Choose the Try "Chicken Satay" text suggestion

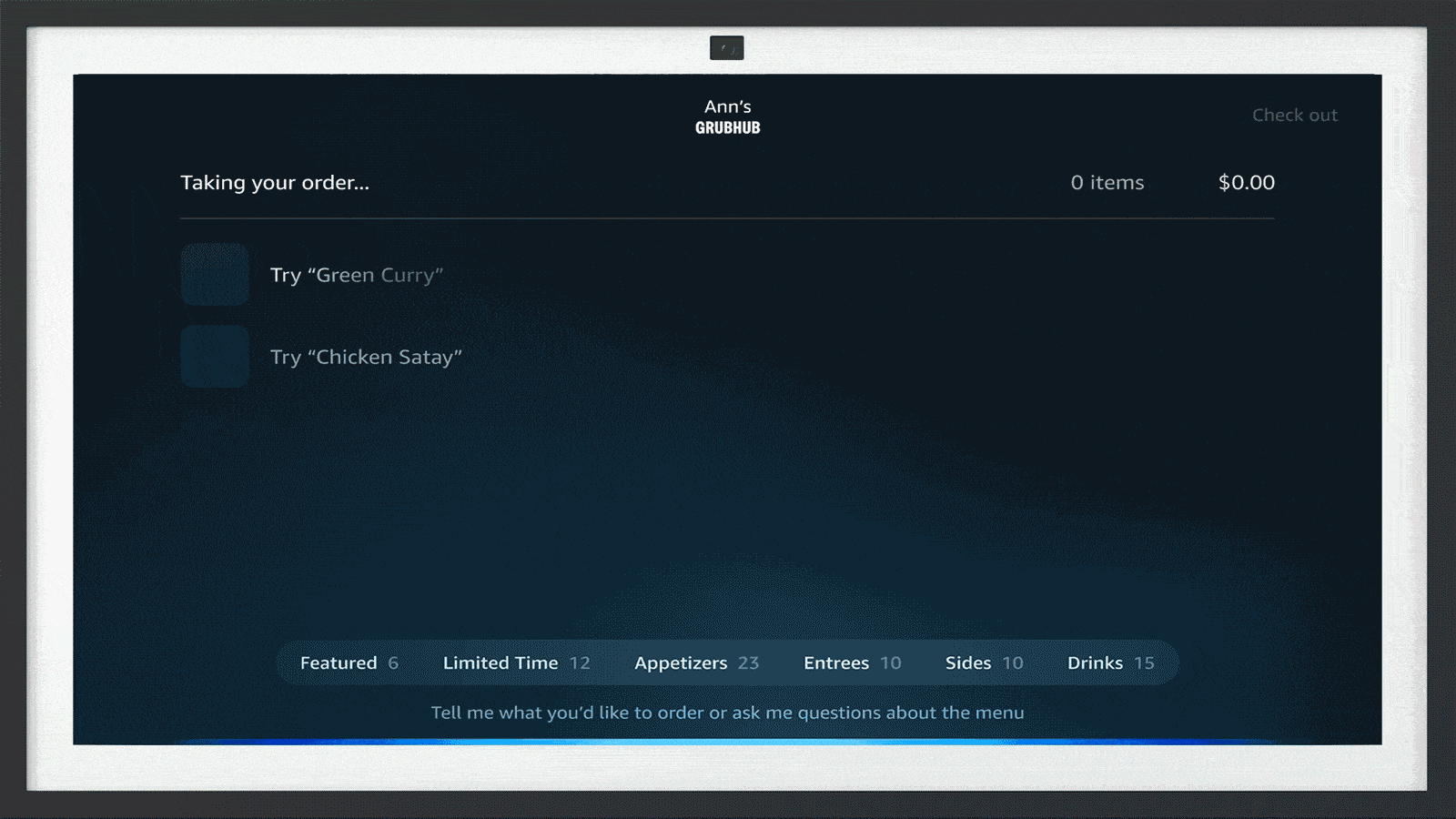tap(366, 357)
